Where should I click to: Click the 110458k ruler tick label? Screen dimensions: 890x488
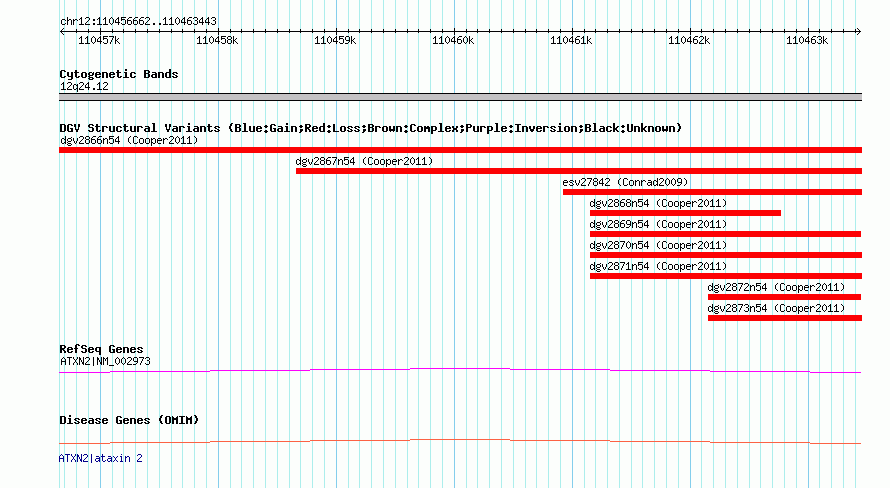pyautogui.click(x=217, y=40)
